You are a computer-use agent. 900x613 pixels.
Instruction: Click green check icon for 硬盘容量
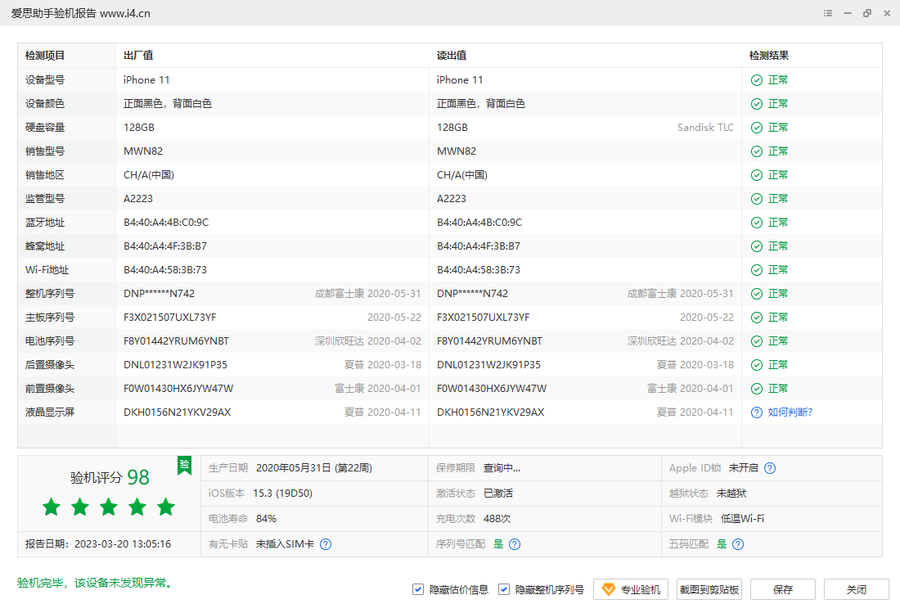757,127
